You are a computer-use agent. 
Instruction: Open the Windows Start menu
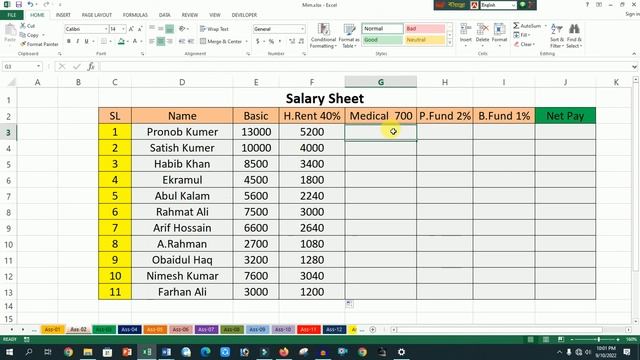[x=9, y=352]
